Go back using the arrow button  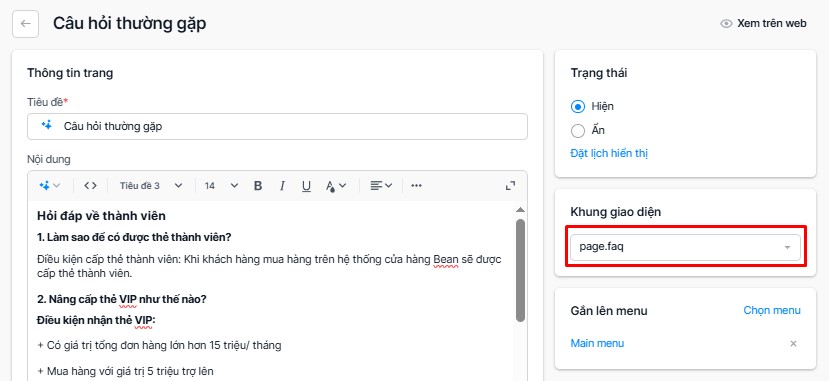click(25, 24)
